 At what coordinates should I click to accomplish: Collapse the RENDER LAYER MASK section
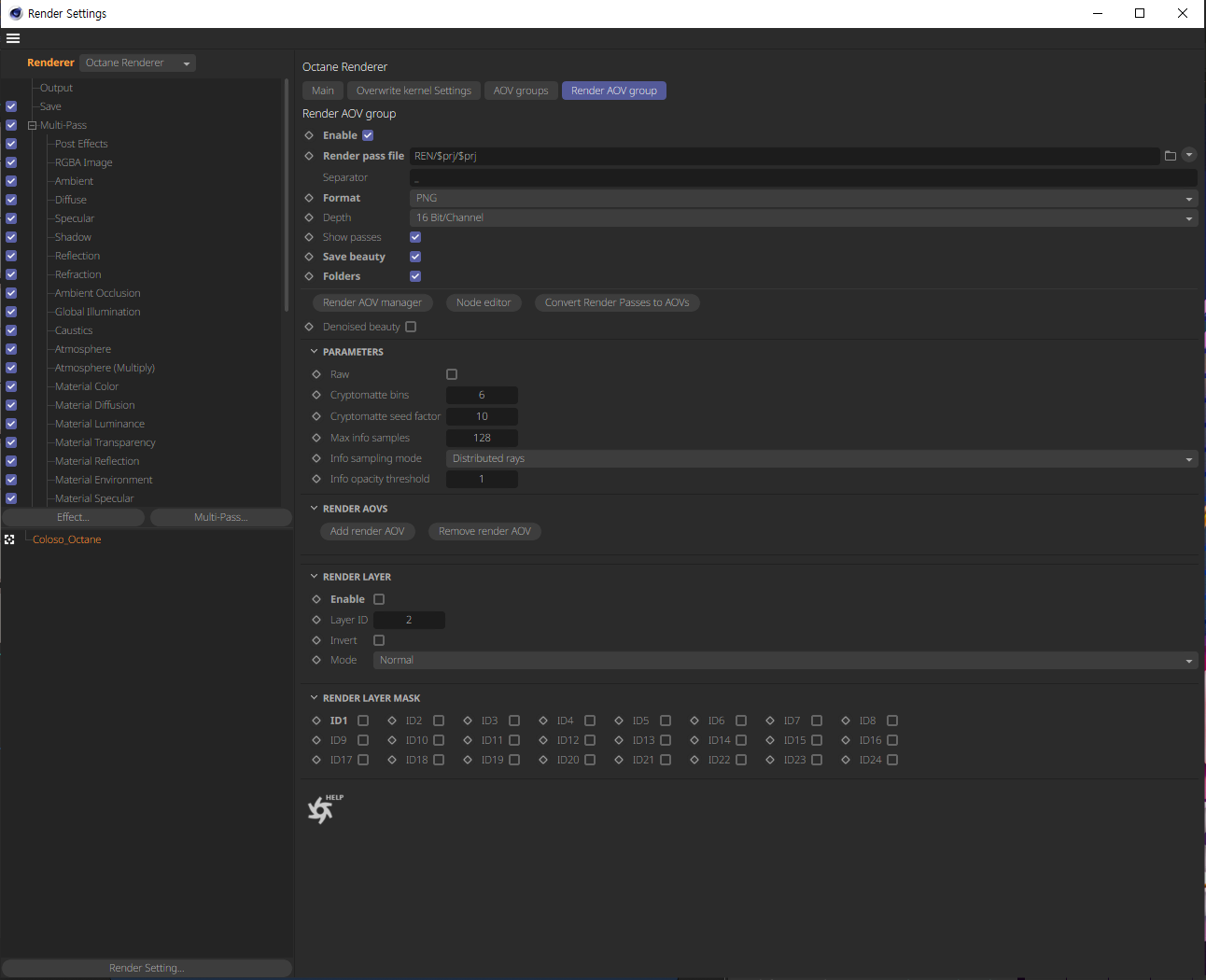(314, 698)
